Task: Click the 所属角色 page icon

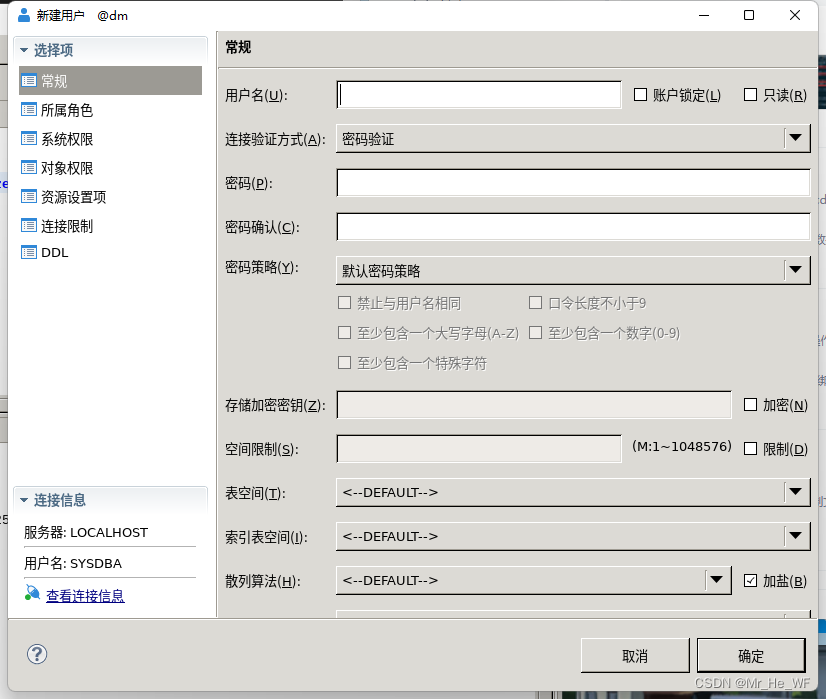Action: [29, 110]
